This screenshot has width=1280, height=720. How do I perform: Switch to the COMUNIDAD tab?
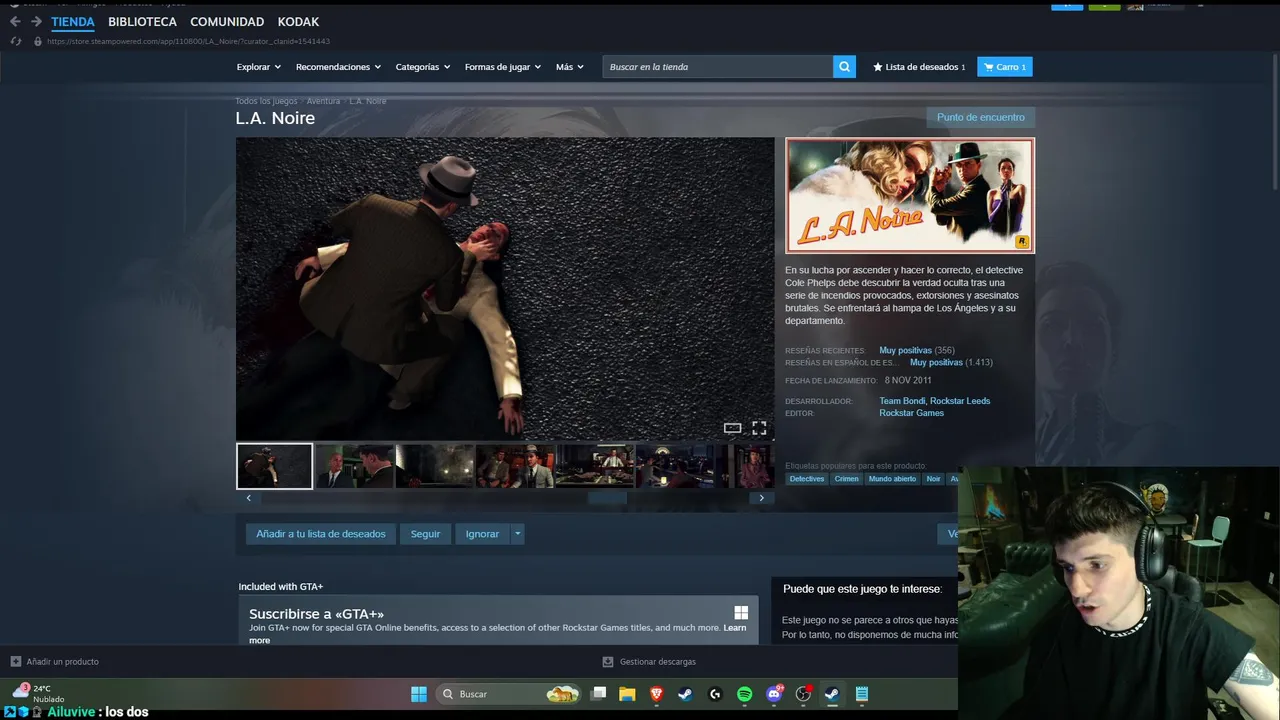point(227,22)
